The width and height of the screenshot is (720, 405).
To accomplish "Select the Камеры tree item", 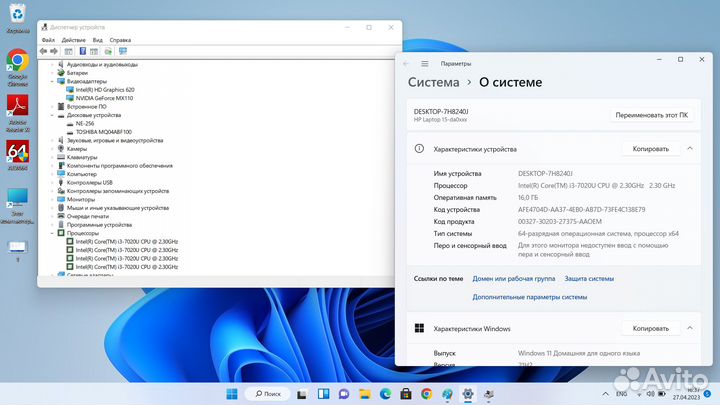I will [77, 149].
